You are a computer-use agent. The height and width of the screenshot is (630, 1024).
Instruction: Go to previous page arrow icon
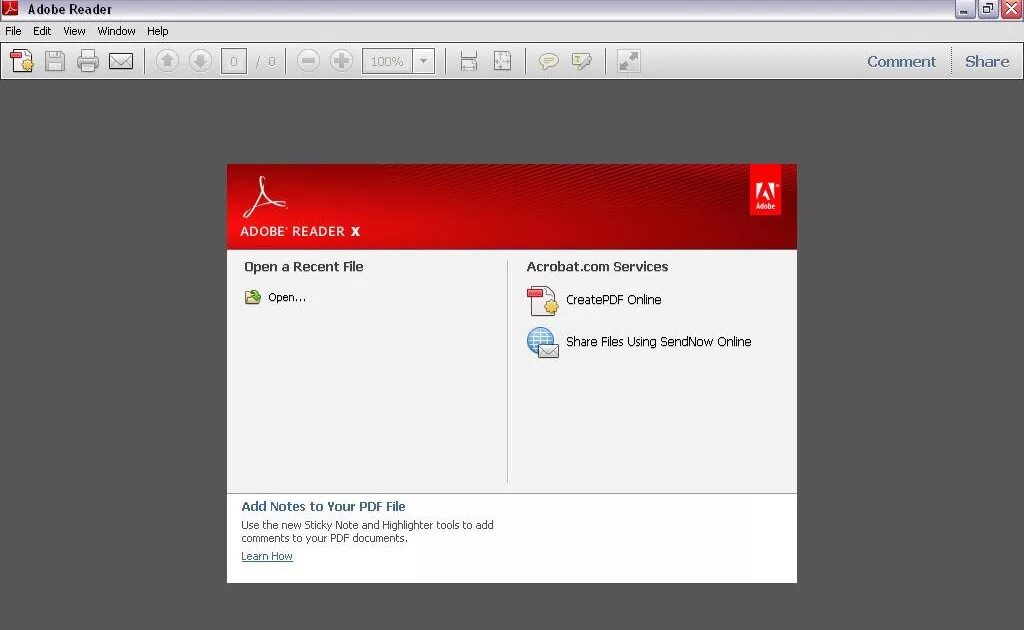(x=167, y=61)
